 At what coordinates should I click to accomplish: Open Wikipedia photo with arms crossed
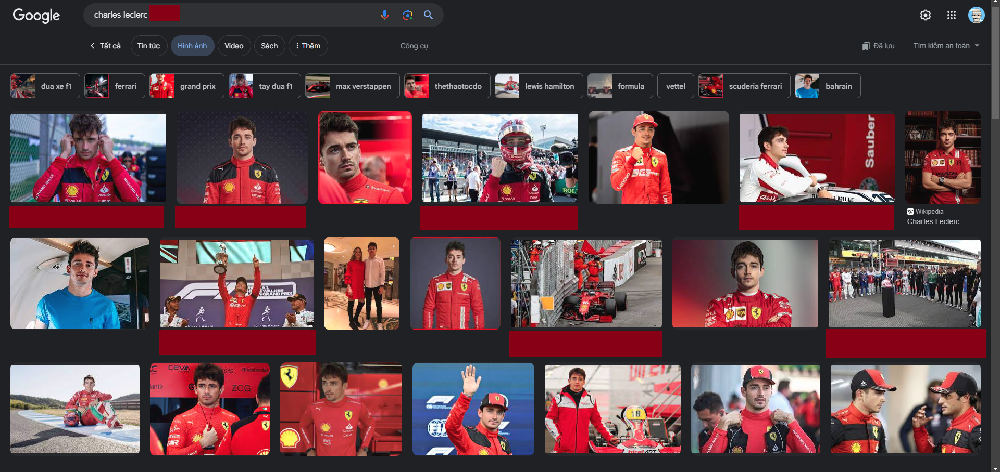tap(943, 158)
